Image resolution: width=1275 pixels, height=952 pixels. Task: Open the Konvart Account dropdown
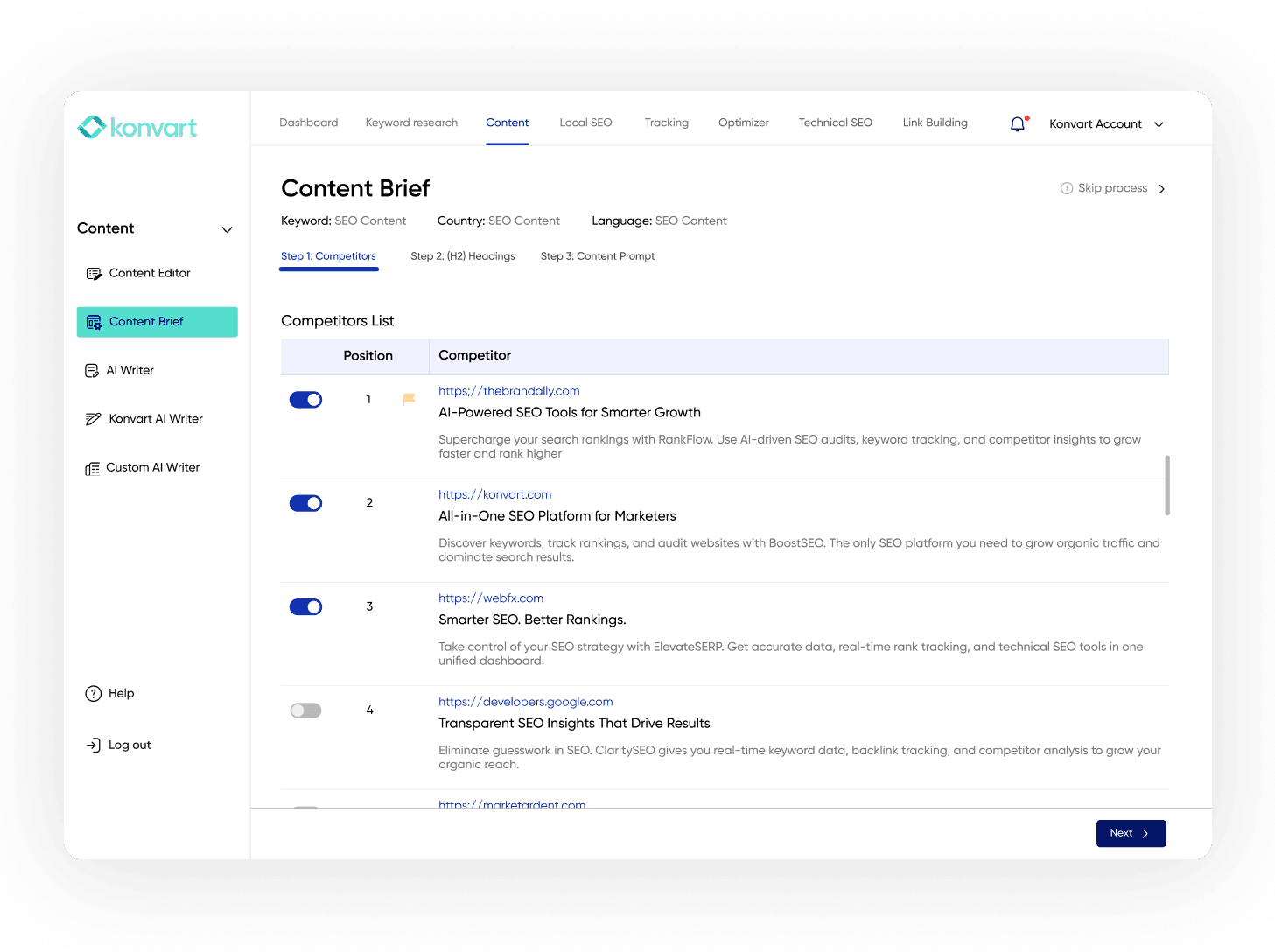(1106, 123)
